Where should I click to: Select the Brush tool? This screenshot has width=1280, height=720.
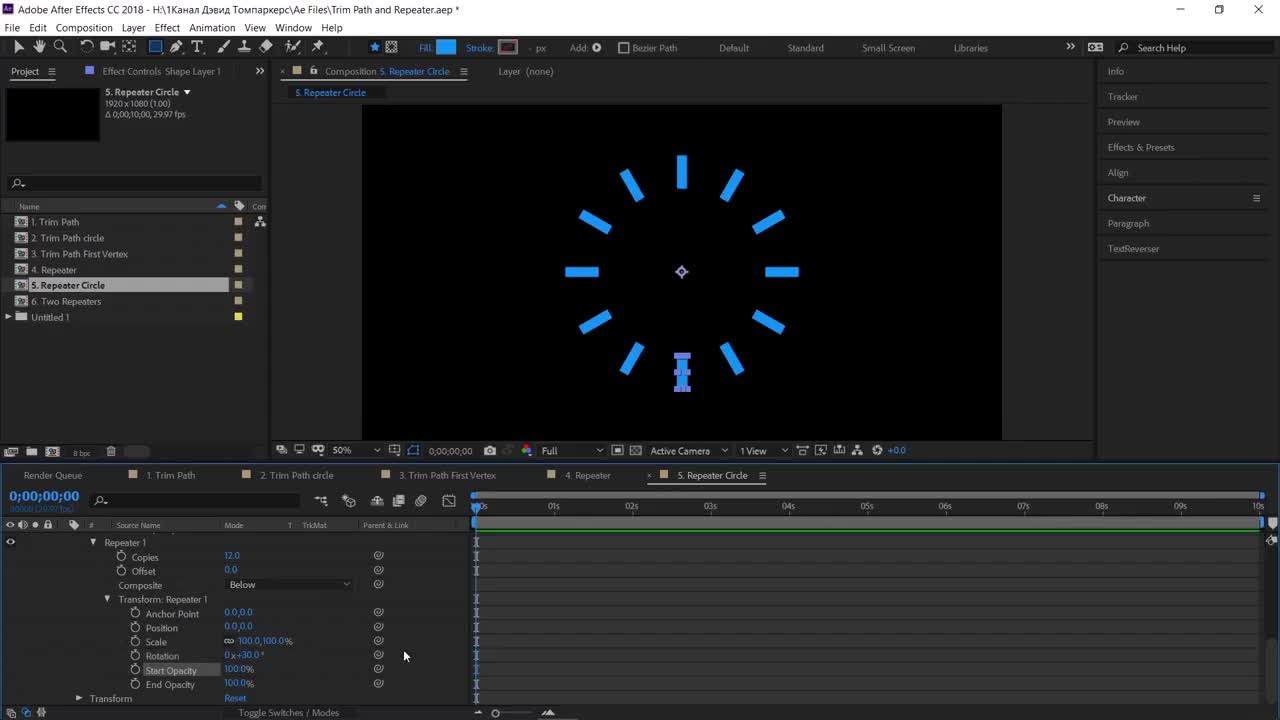(x=224, y=47)
